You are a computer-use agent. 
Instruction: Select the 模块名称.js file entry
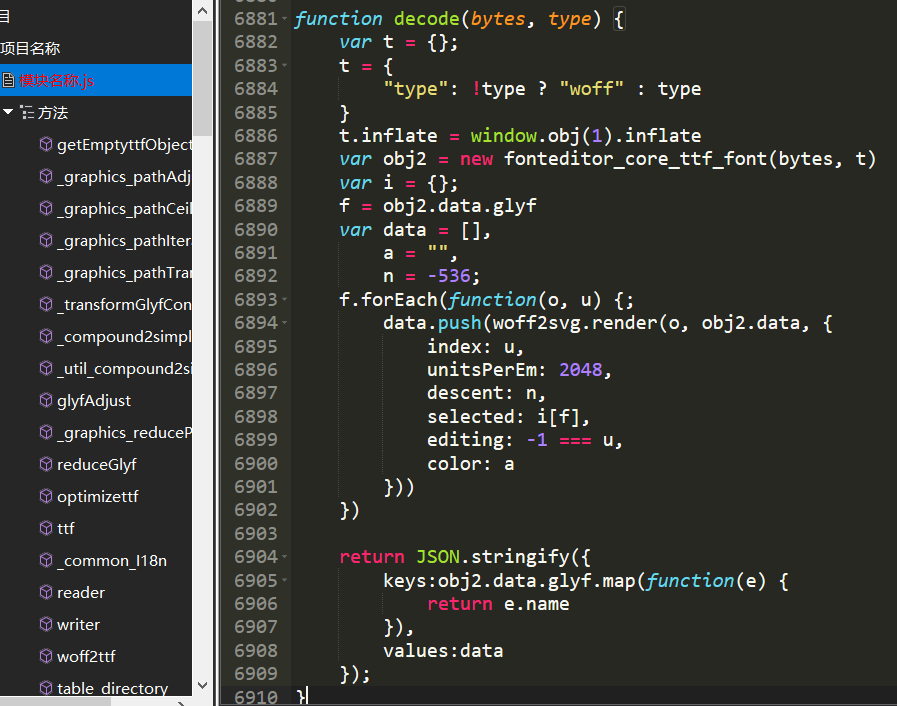tap(96, 80)
